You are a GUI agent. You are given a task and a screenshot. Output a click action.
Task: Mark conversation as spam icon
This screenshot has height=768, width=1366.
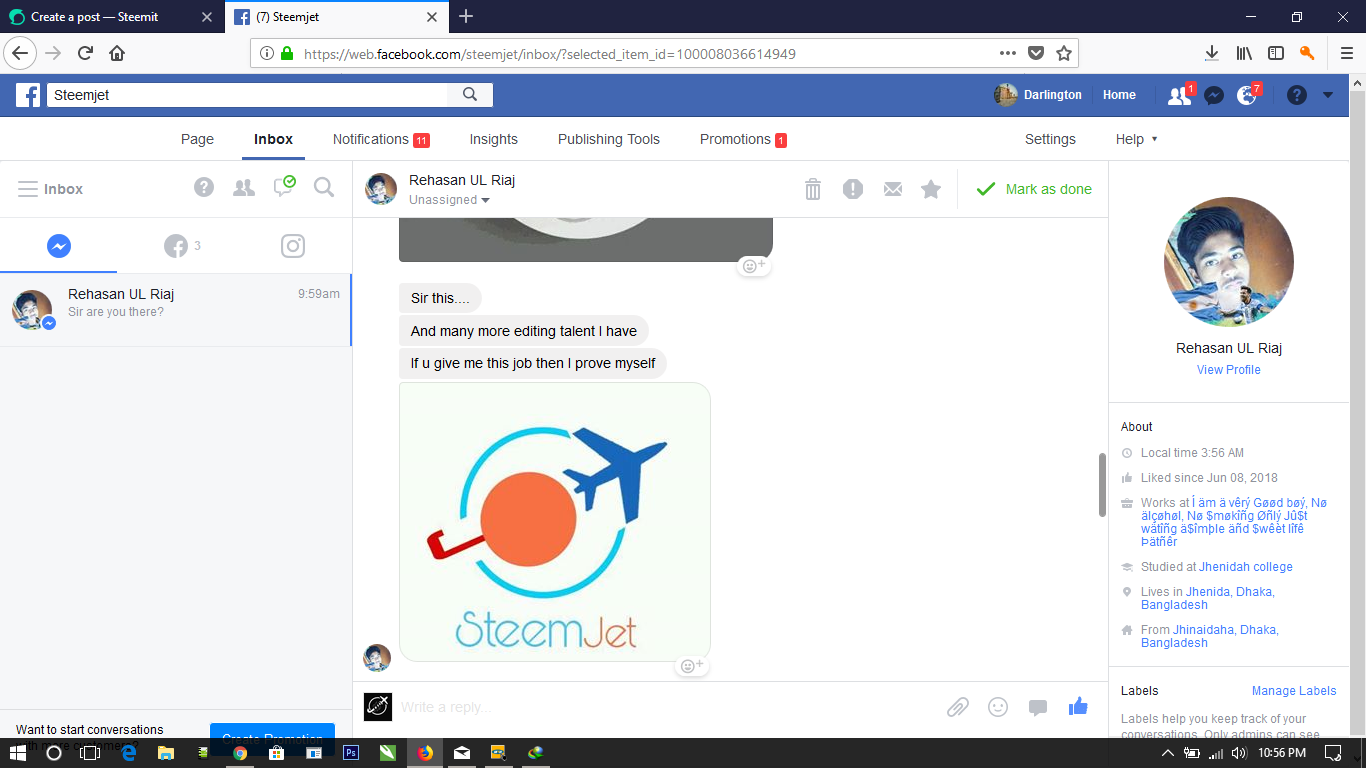tap(853, 189)
